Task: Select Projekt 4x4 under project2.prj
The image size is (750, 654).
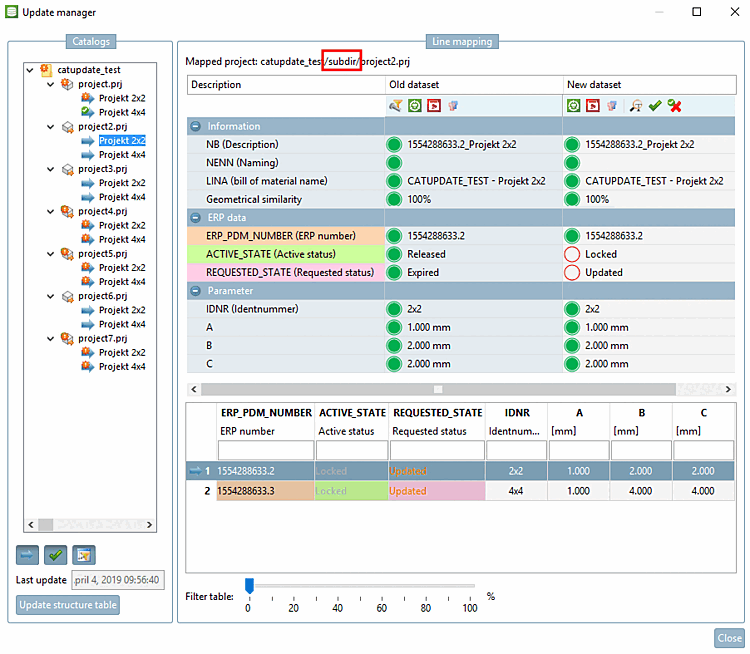Action: pyautogui.click(x=122, y=155)
